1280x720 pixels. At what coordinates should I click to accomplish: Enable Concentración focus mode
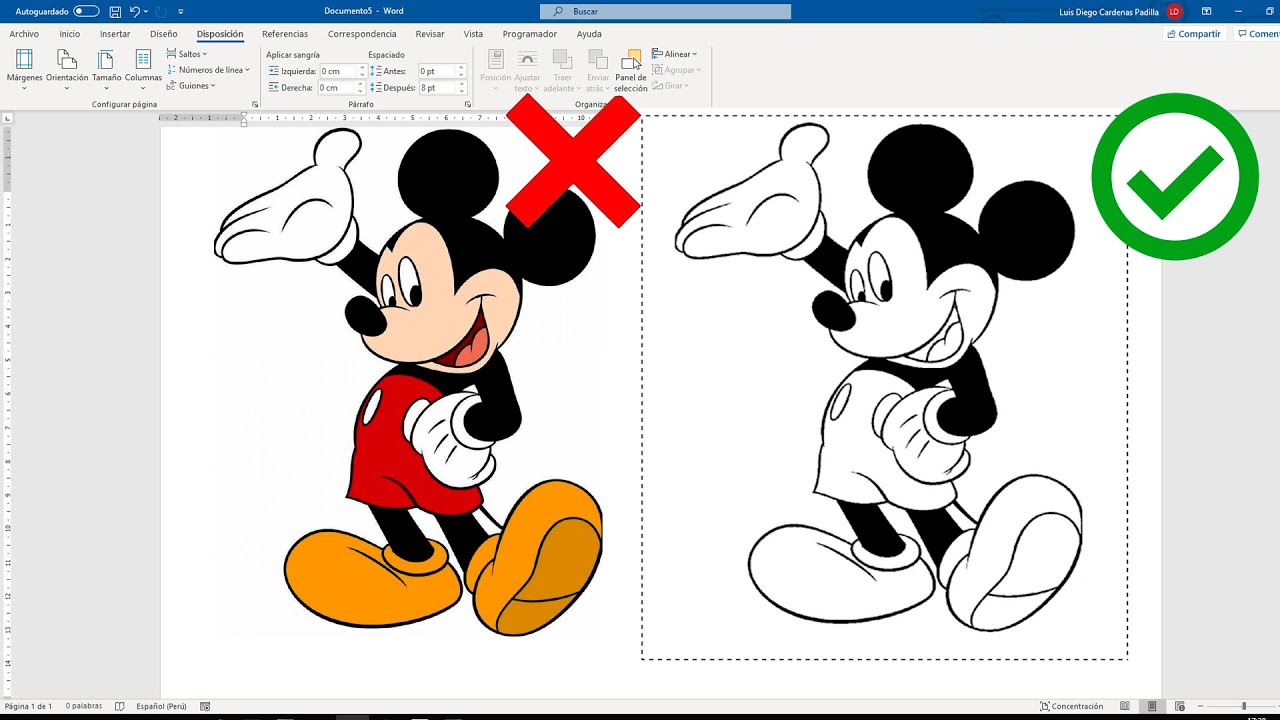[x=1072, y=706]
